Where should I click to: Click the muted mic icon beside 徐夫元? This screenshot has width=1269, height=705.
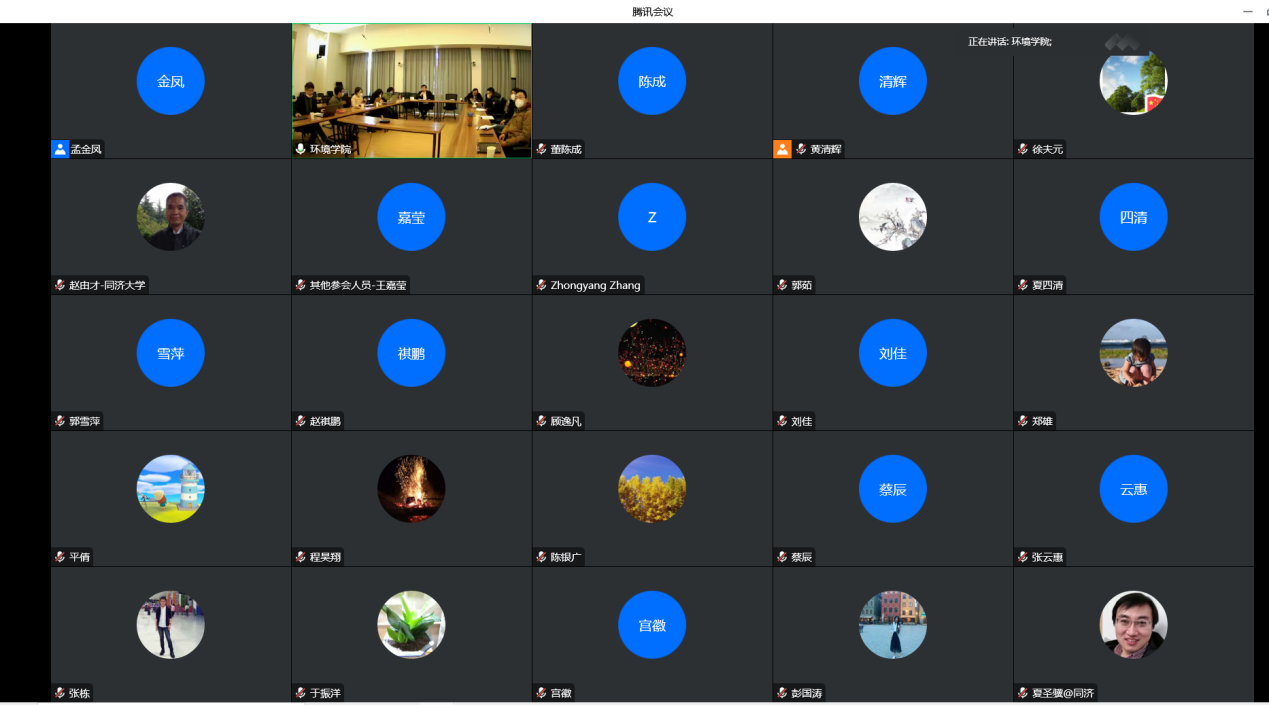[1023, 149]
